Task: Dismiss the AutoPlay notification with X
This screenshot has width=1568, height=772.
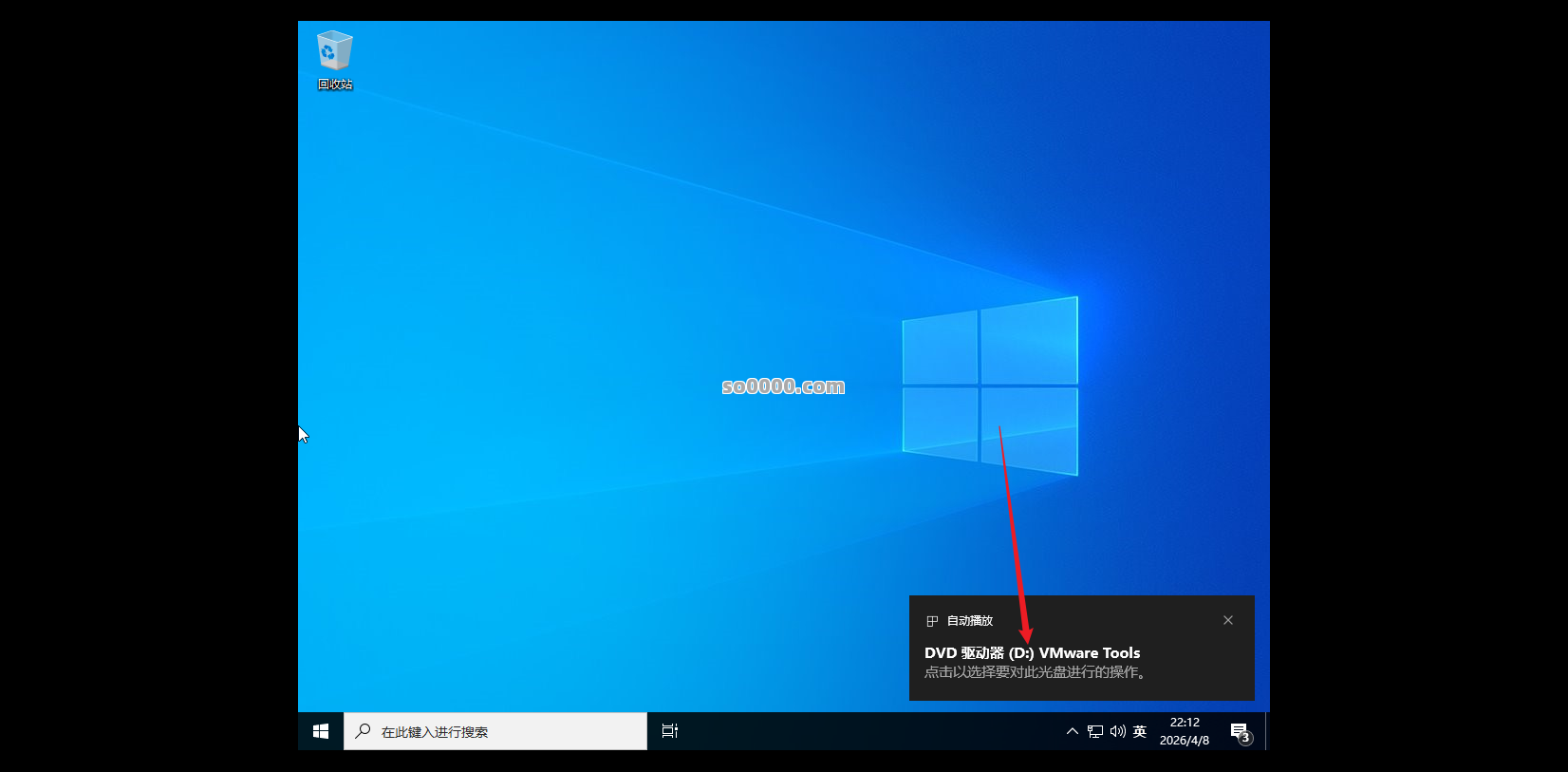Action: tap(1228, 620)
